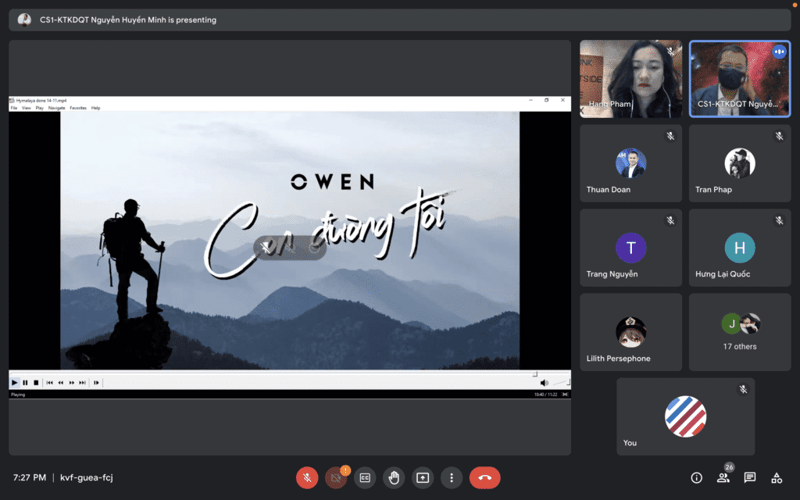Turn on the camera button
Image resolution: width=800 pixels, height=500 pixels.
[336, 478]
